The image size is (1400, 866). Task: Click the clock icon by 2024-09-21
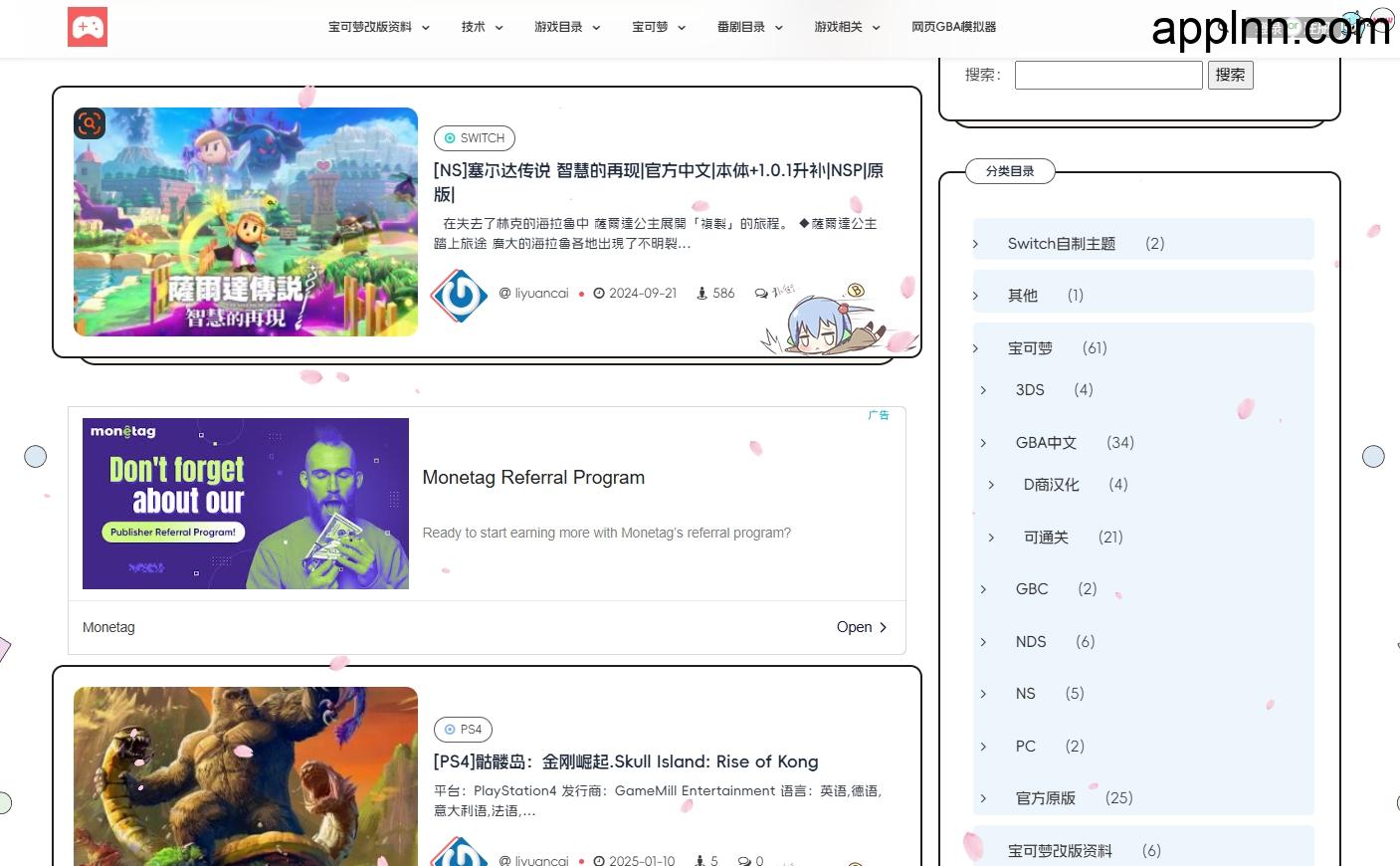click(599, 294)
